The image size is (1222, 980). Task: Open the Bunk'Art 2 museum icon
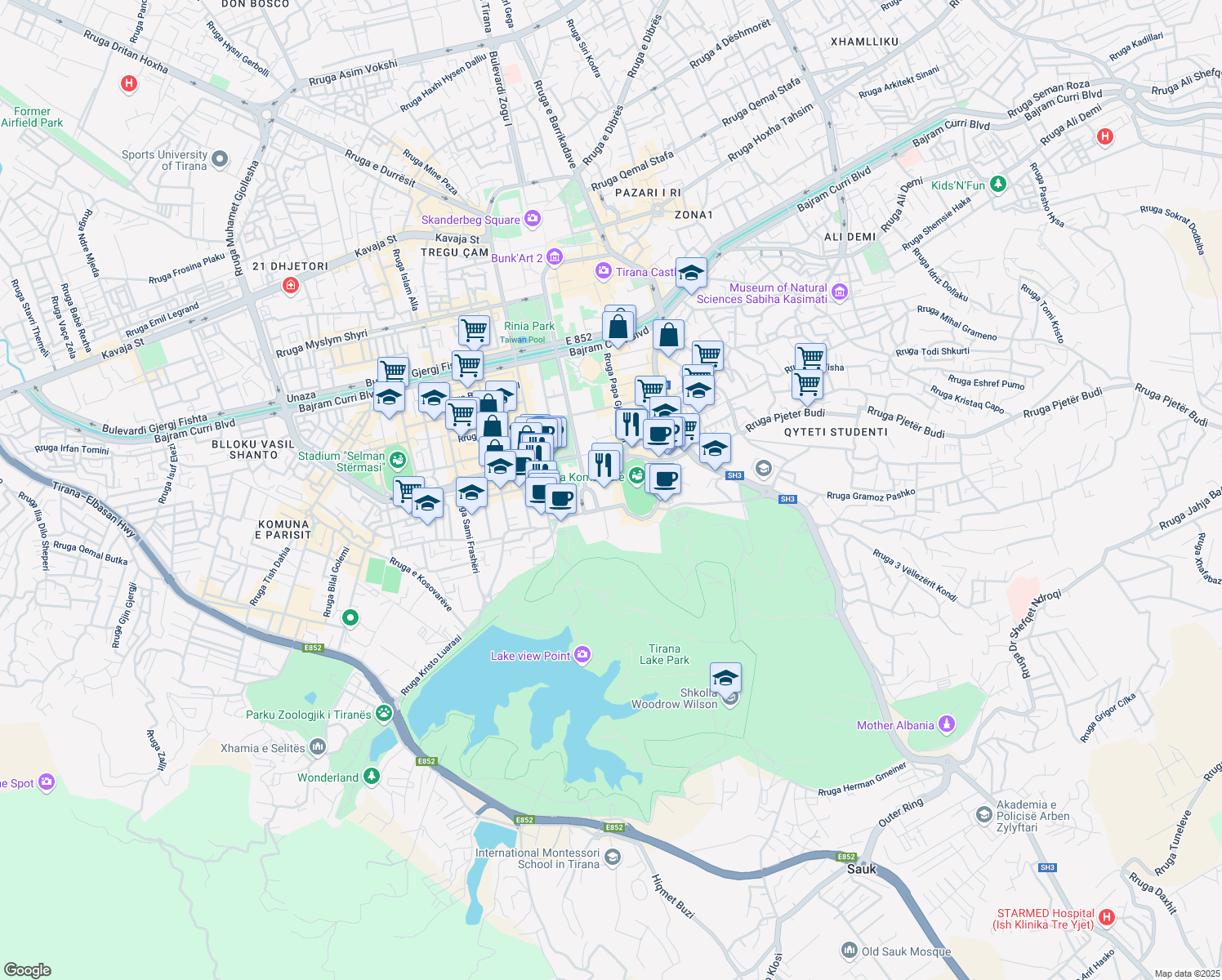(x=555, y=257)
